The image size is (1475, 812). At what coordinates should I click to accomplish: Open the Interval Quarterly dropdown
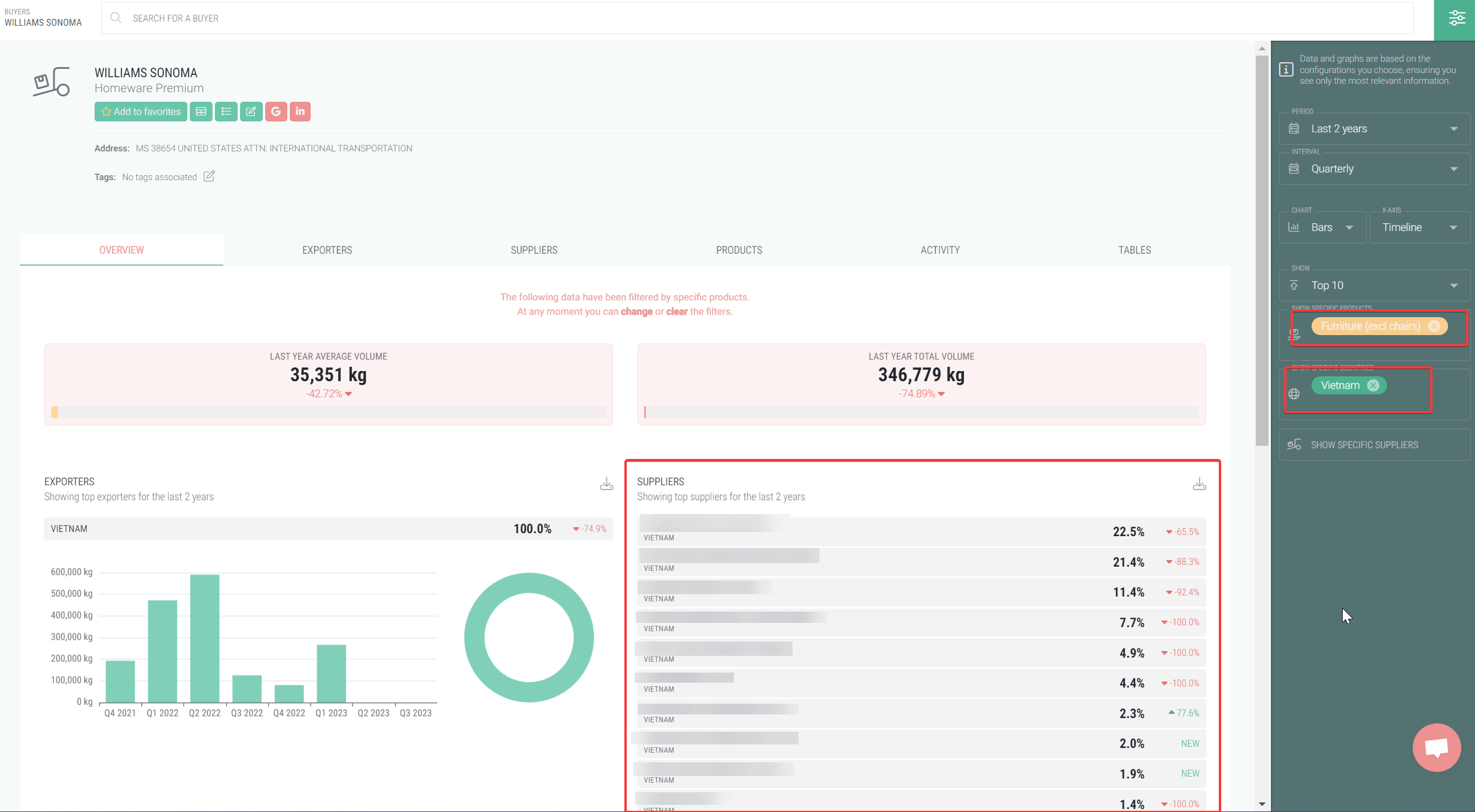(x=1374, y=169)
